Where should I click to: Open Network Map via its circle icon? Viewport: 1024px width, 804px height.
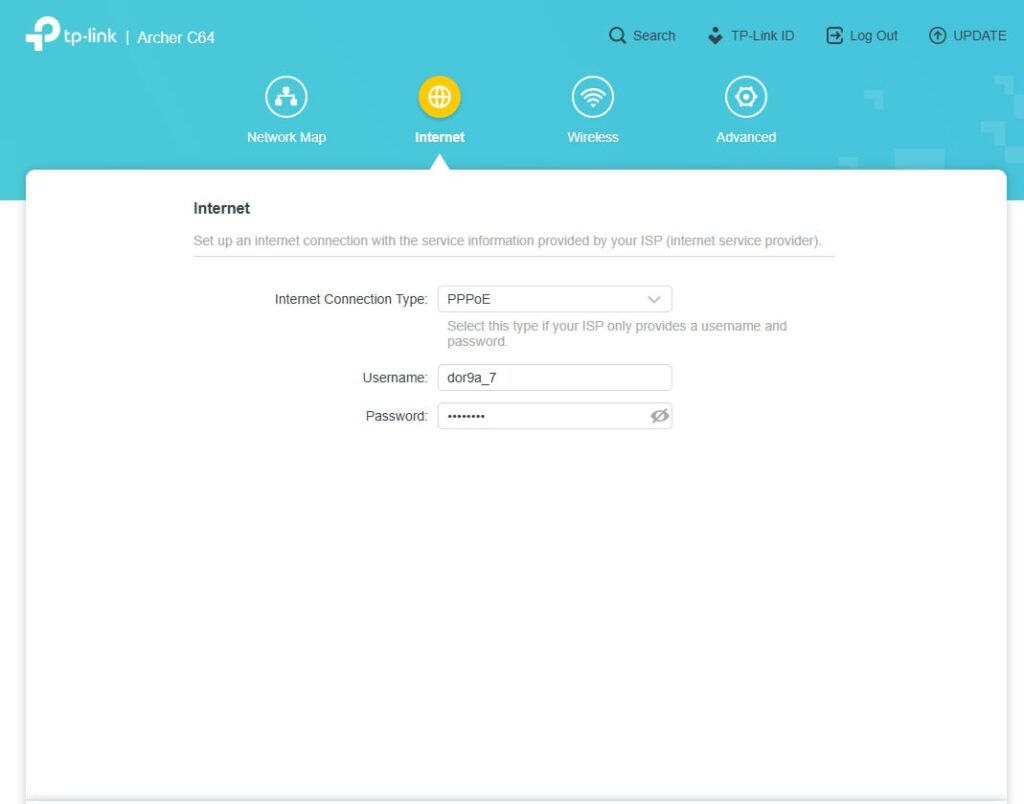(x=286, y=97)
